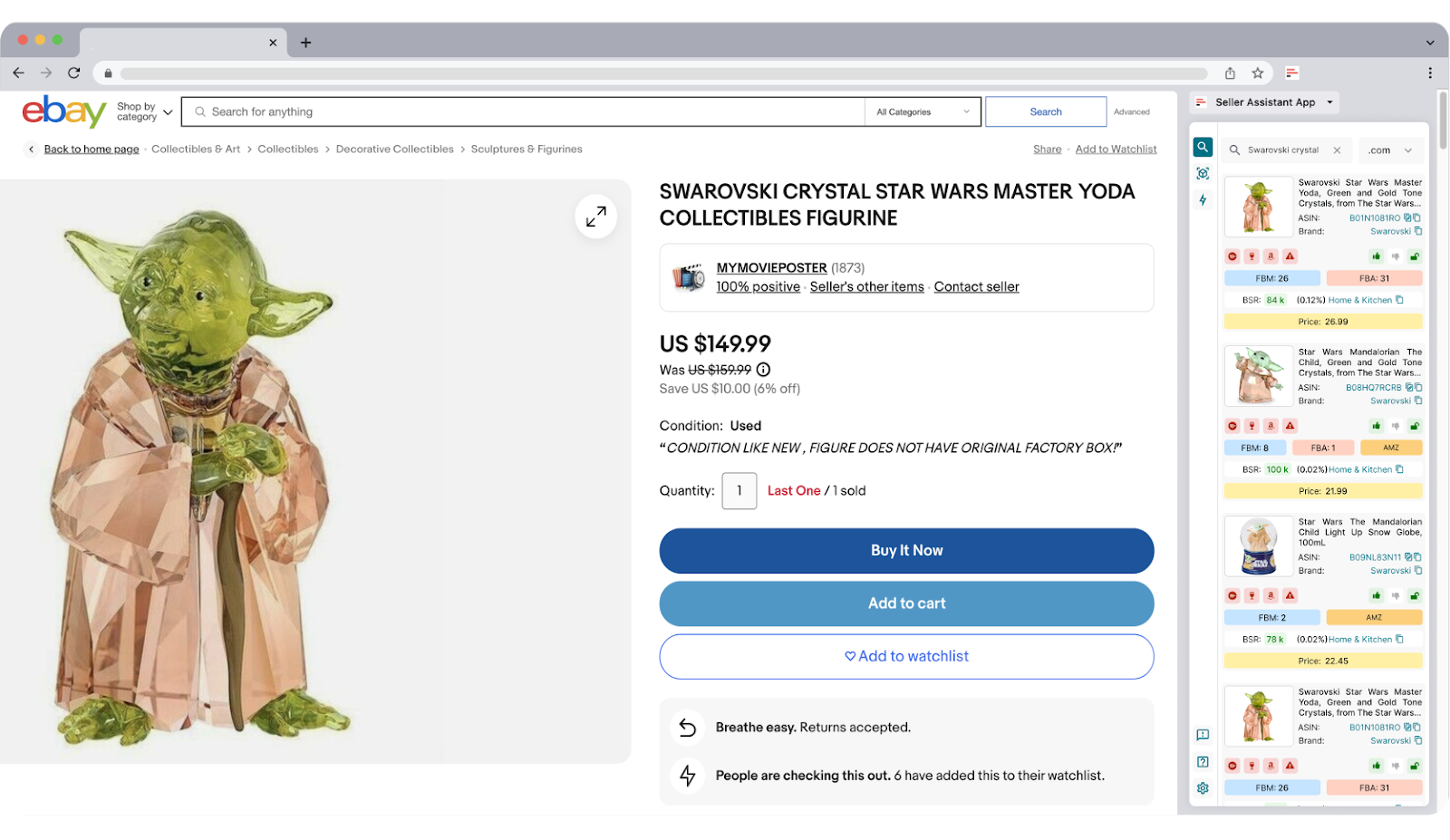1450x840 pixels.
Task: Open Seller's other items link
Action: 866,286
